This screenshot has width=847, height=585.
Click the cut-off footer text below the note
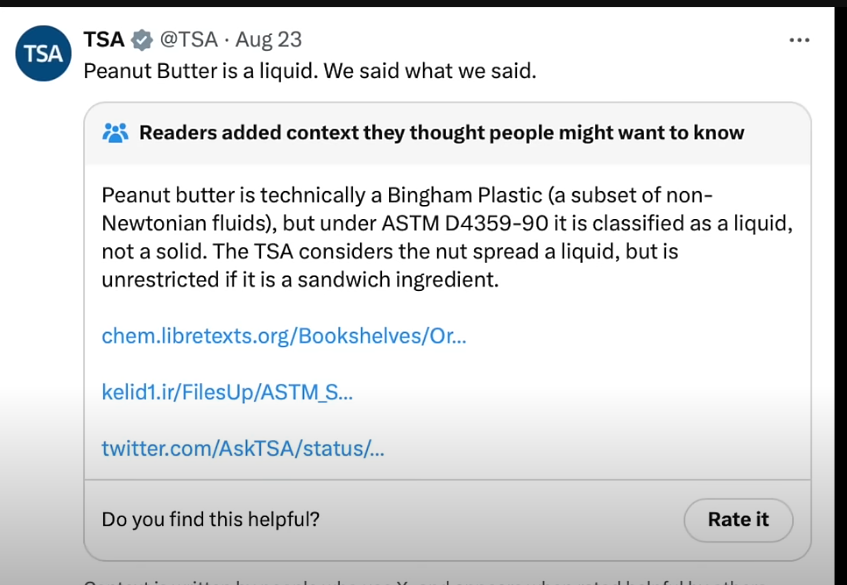[x=425, y=581]
